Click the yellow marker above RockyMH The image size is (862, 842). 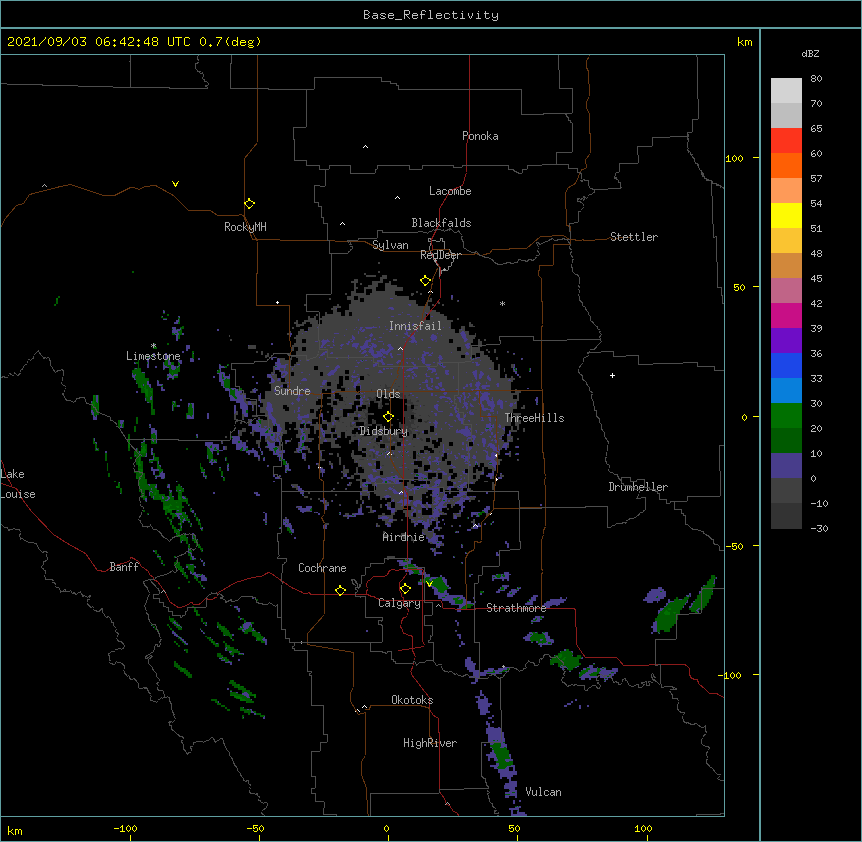[250, 204]
